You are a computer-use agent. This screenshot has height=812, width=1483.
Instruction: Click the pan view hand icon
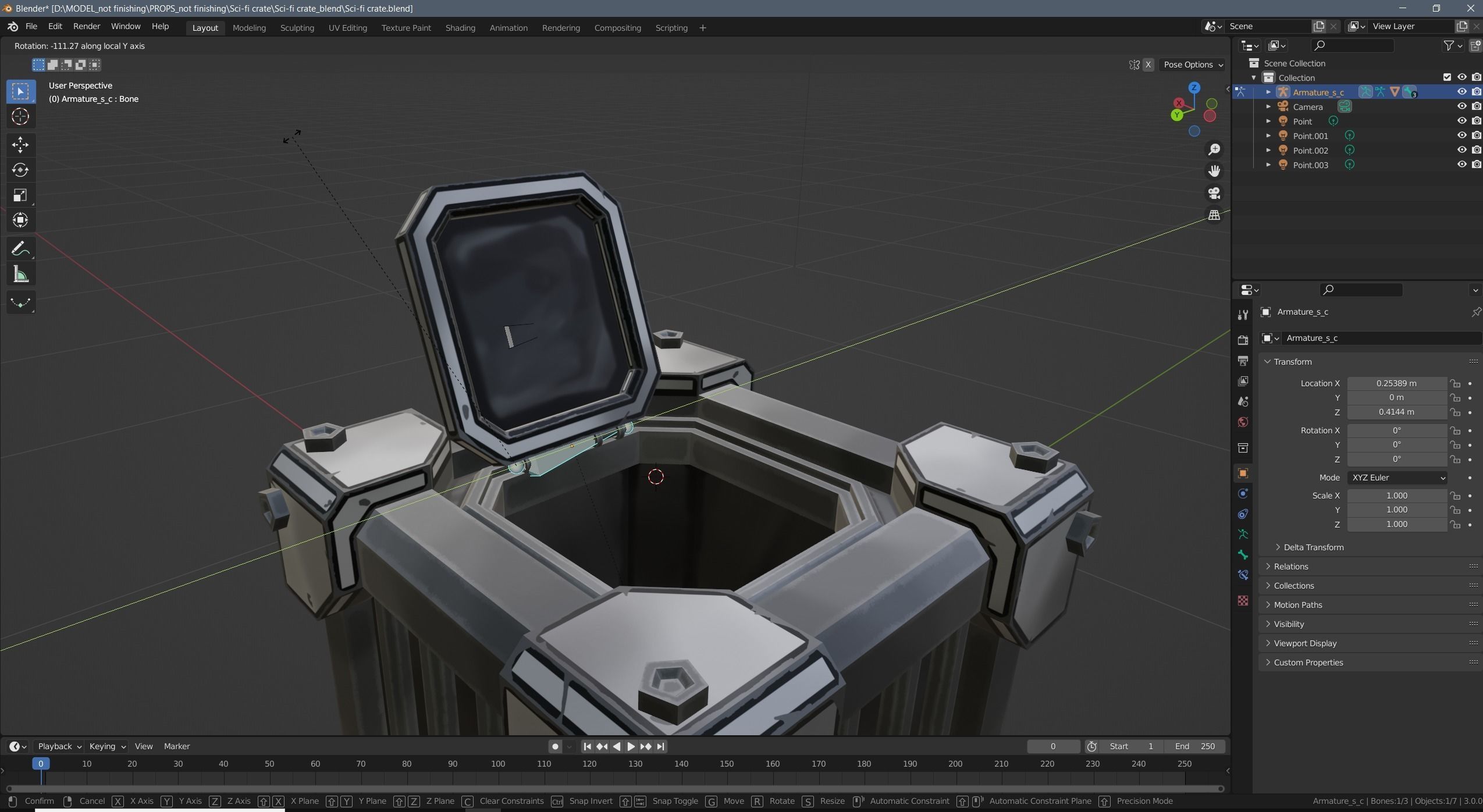tap(1214, 171)
